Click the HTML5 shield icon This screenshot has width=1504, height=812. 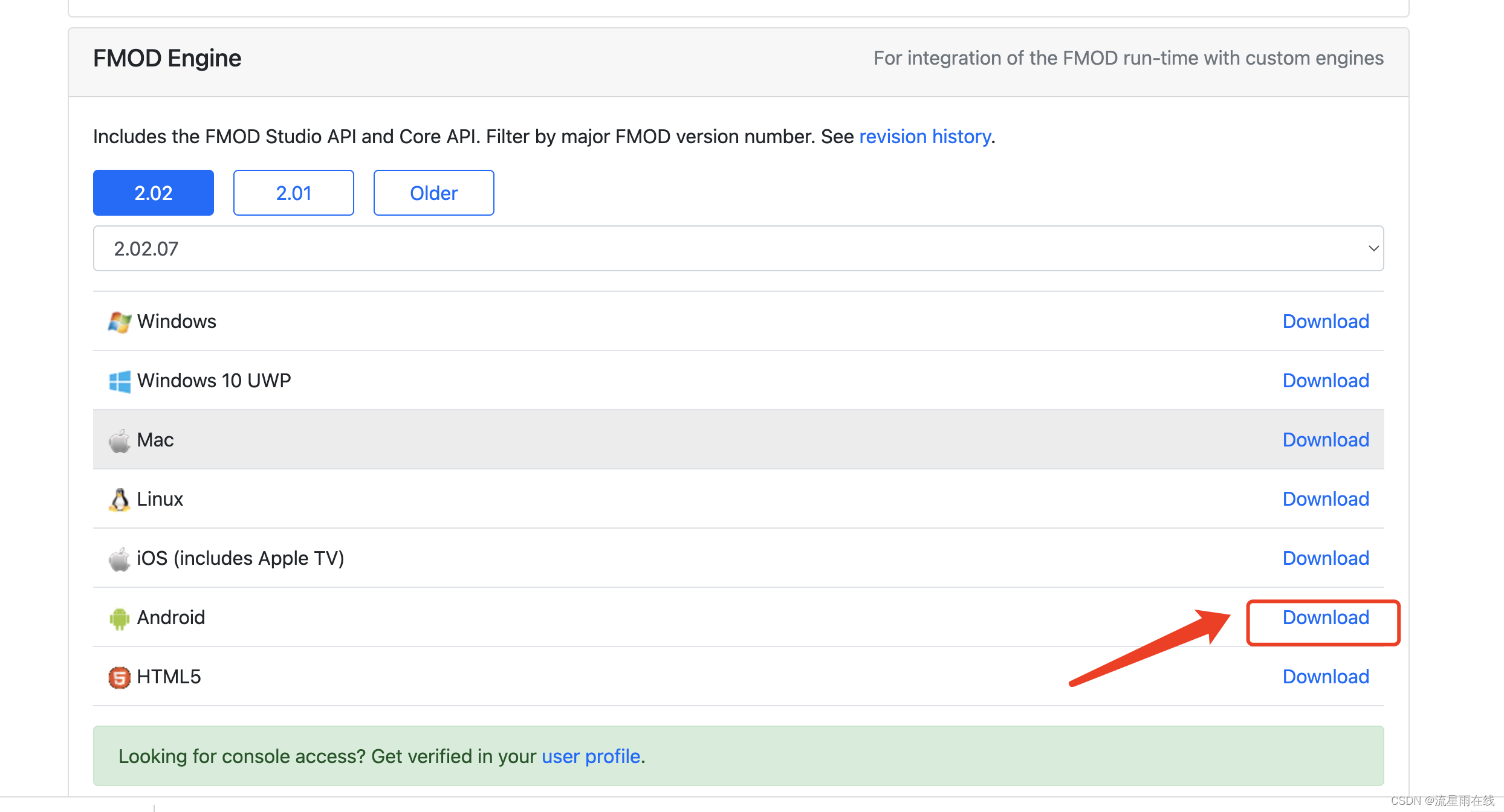119,677
